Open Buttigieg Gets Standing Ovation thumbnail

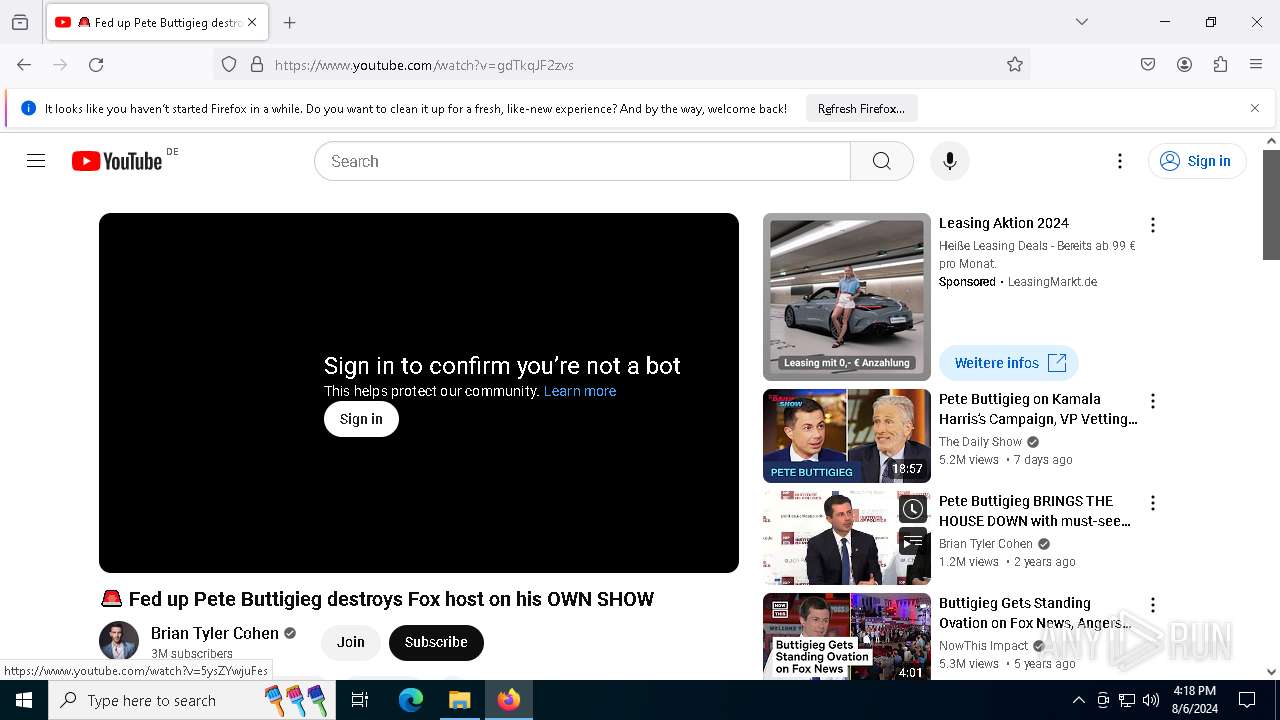[x=847, y=637]
